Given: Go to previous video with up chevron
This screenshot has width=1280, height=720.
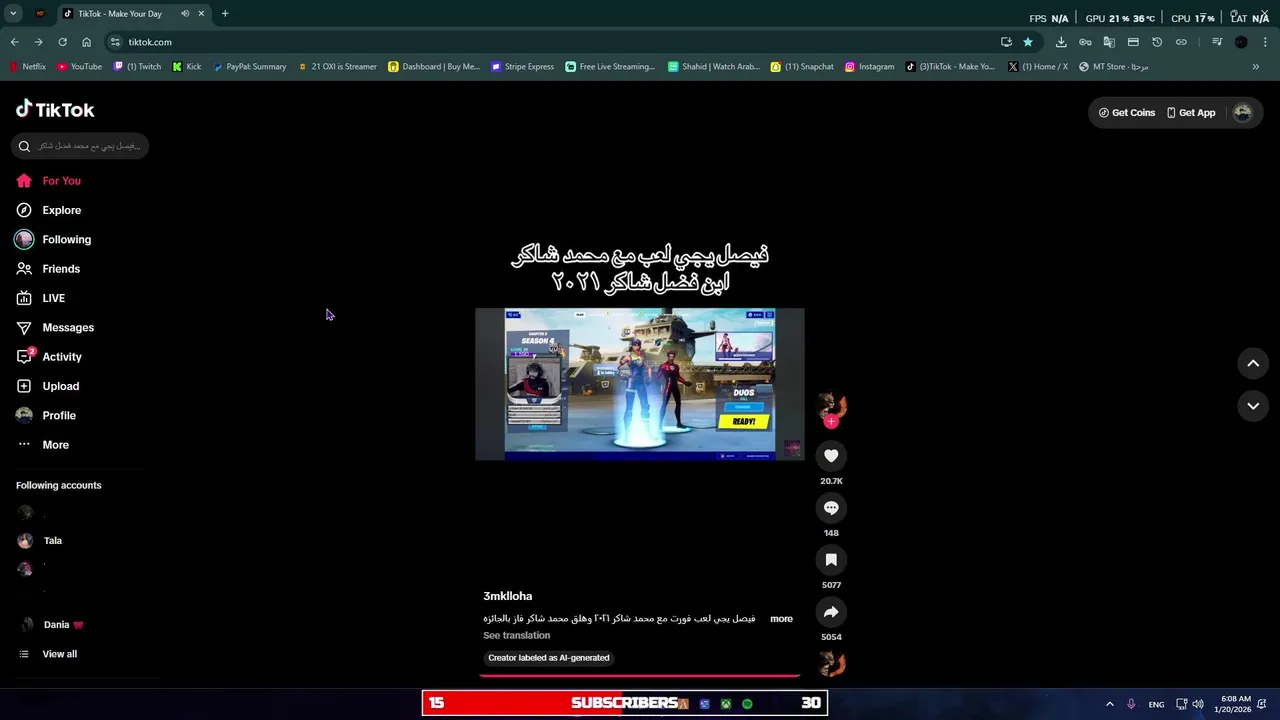Looking at the screenshot, I should coord(1253,364).
